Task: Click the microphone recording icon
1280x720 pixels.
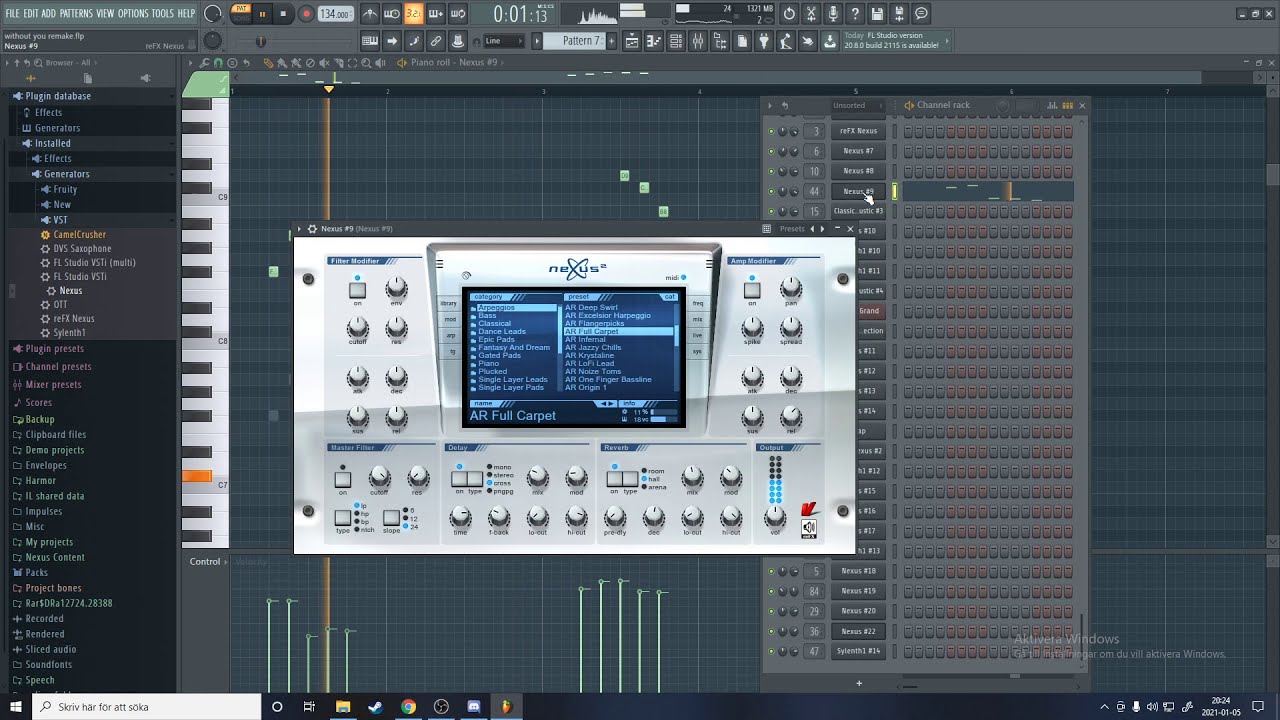Action: tap(833, 14)
